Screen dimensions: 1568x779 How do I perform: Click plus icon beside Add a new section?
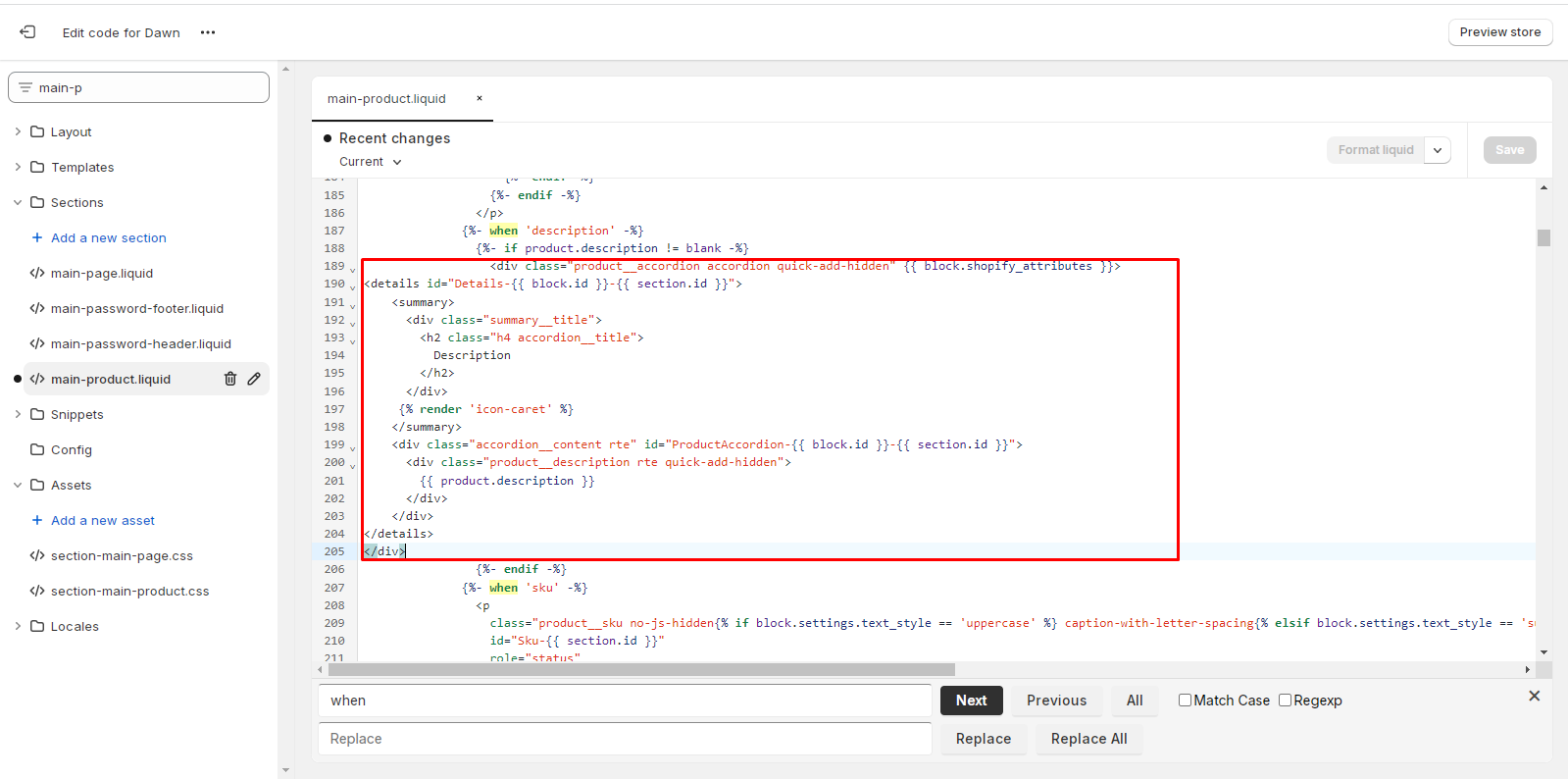37,237
